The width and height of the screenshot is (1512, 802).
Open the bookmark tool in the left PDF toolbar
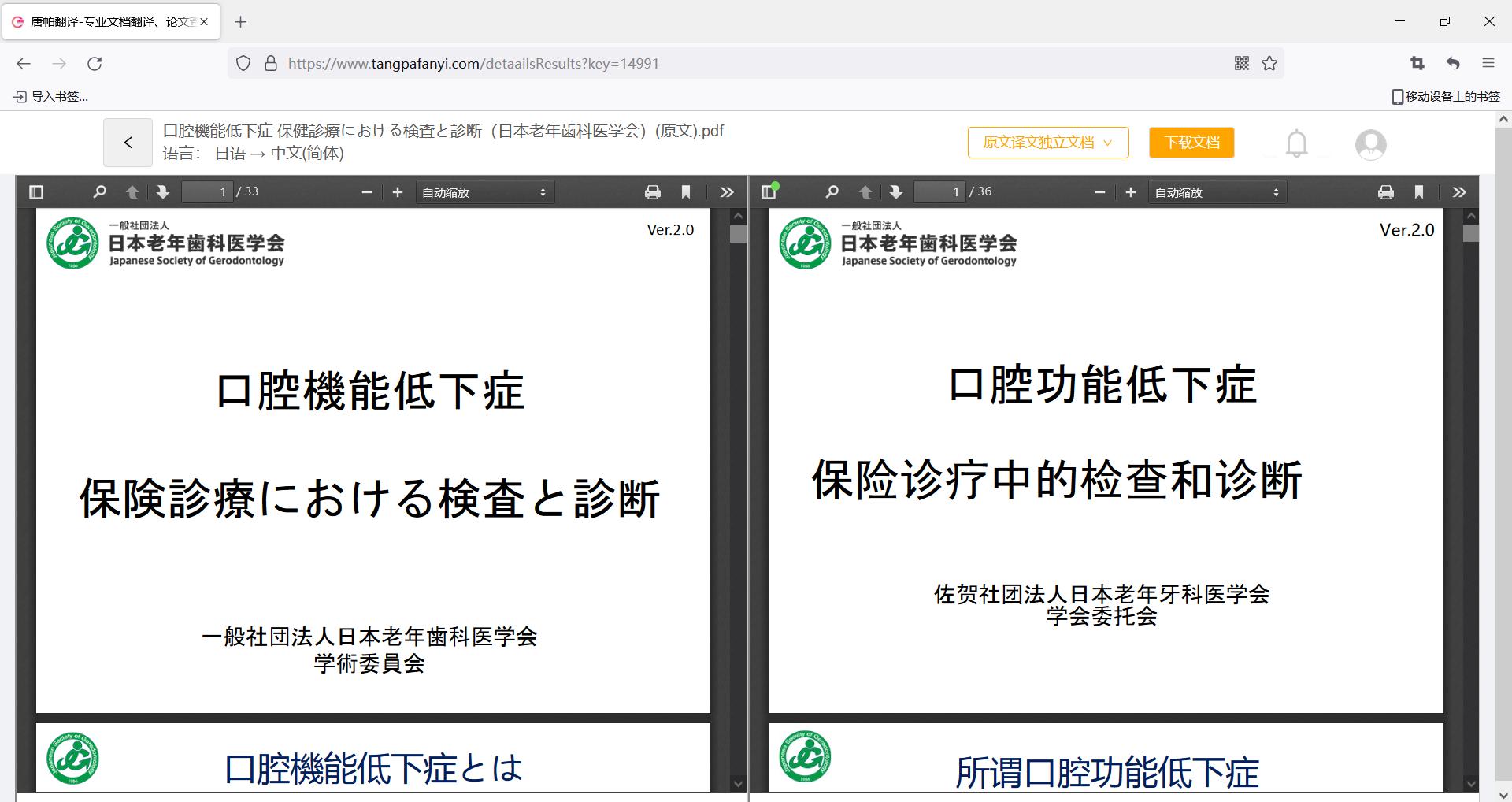pos(684,191)
